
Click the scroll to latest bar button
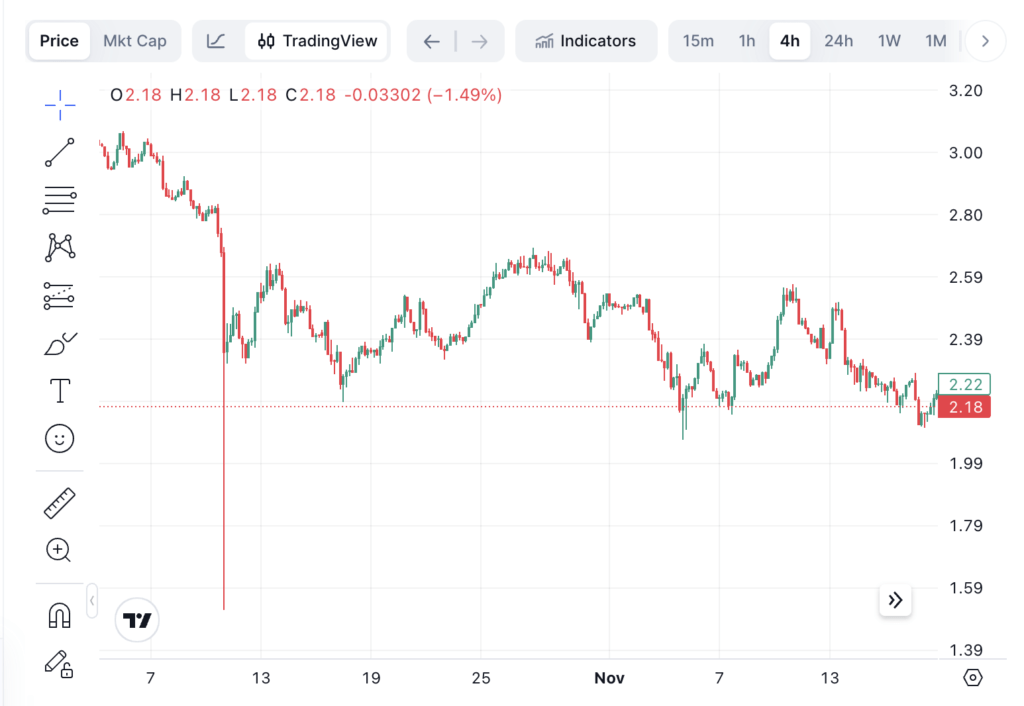click(895, 600)
